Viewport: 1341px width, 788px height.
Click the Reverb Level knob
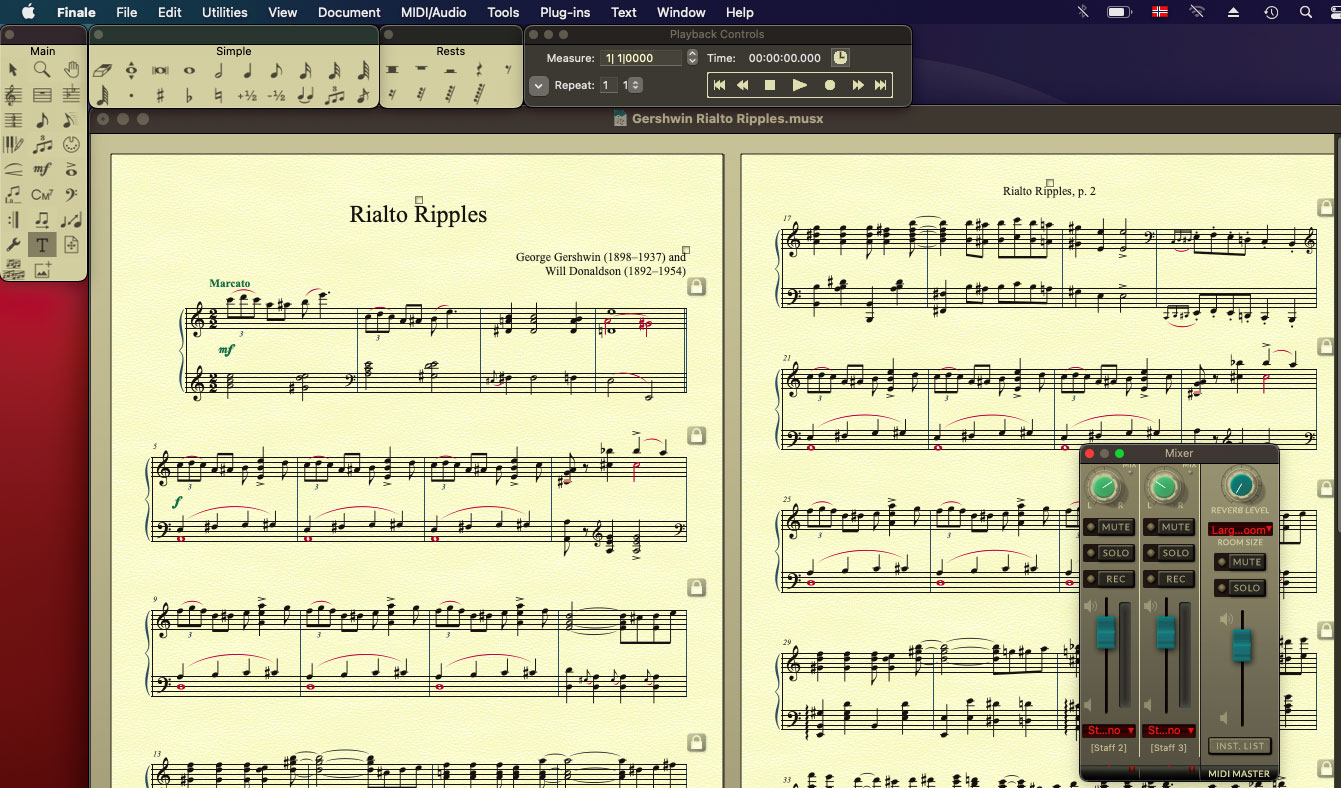coord(1241,485)
